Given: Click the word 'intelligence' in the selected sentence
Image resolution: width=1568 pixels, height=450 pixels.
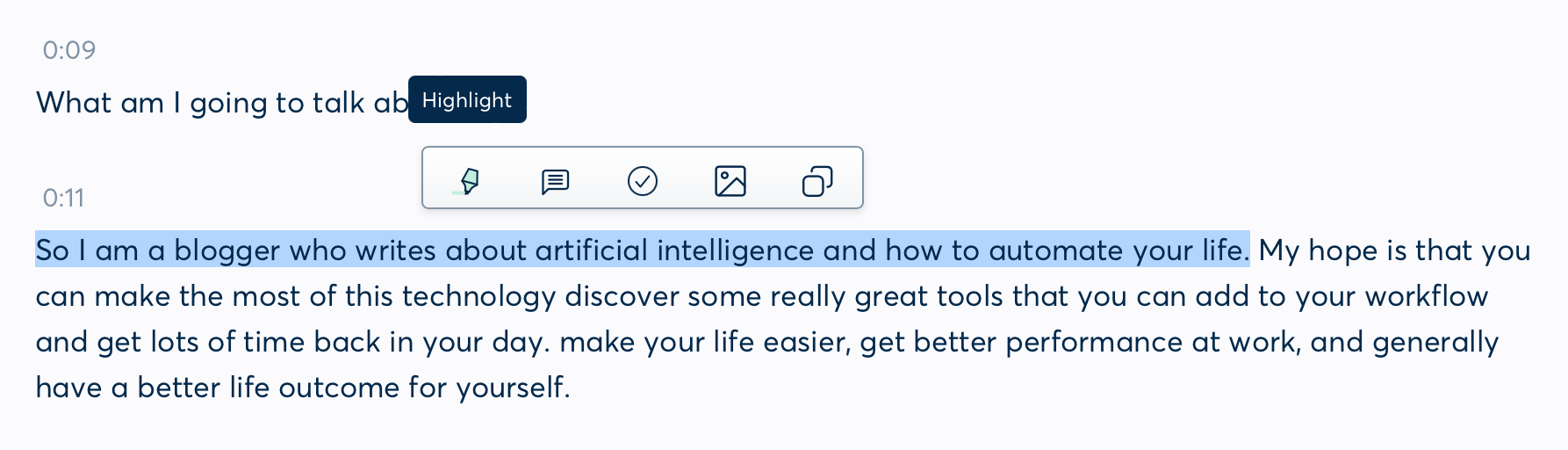Looking at the screenshot, I should (735, 250).
